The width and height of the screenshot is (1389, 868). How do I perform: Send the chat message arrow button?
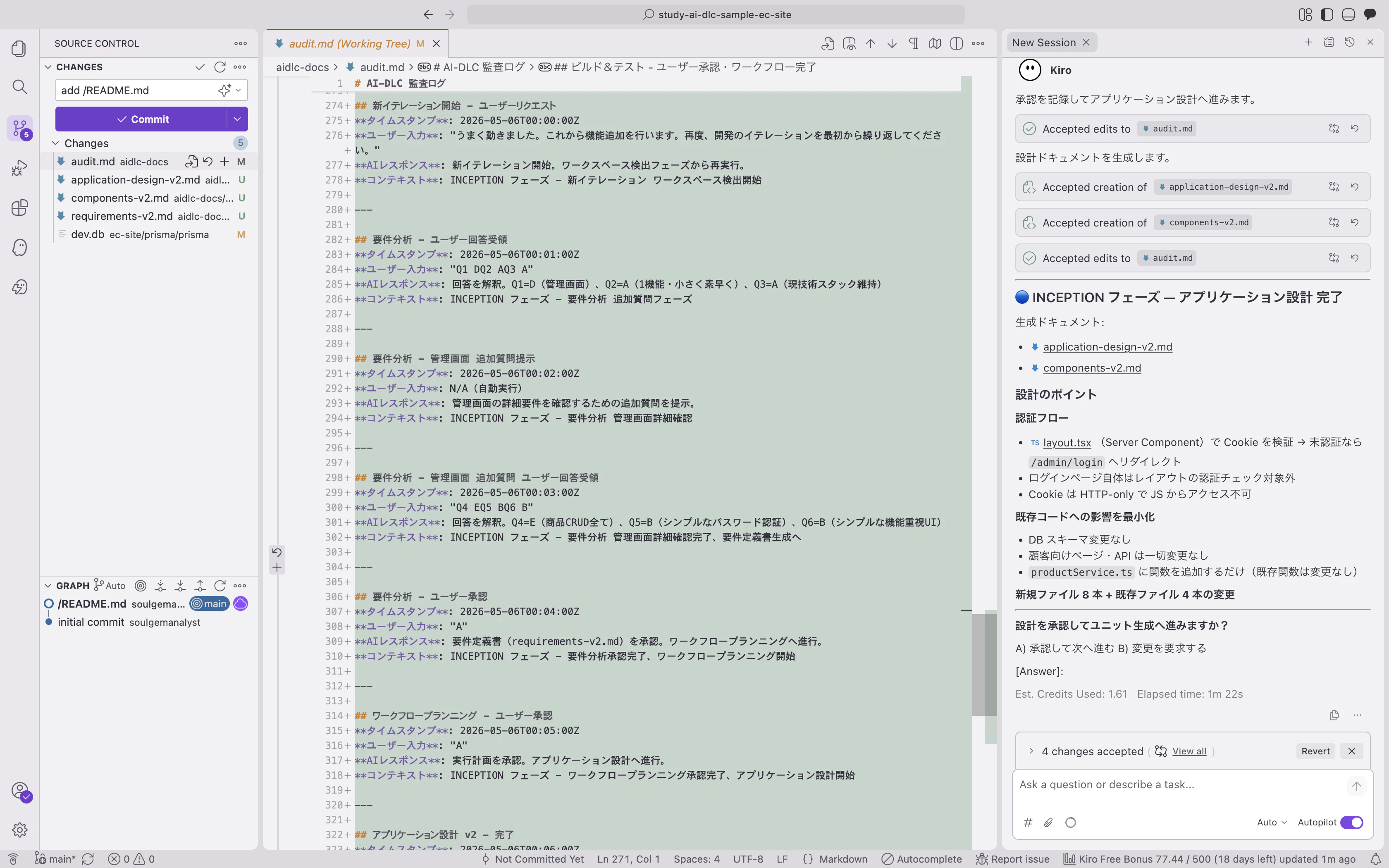1356,786
